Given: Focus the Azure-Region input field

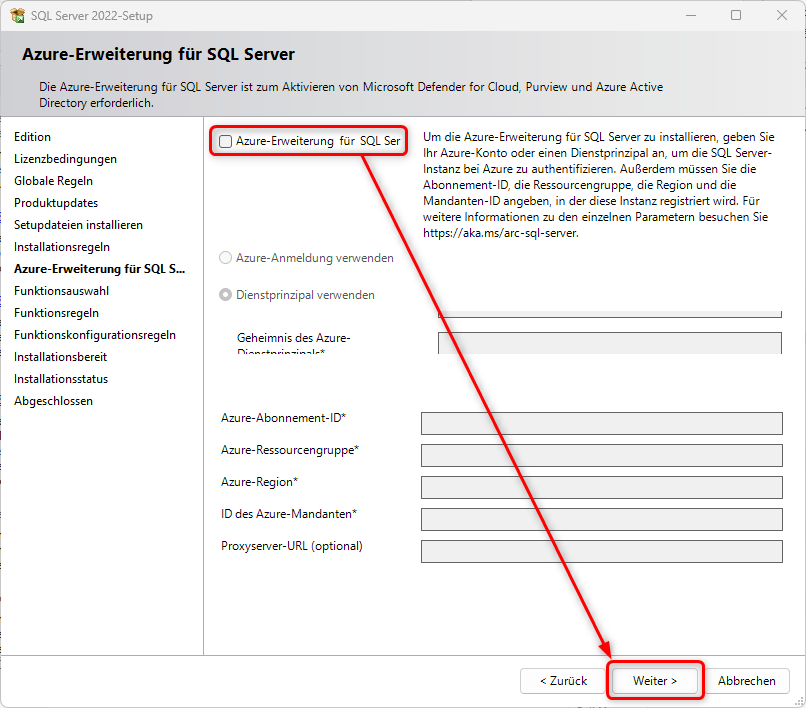Looking at the screenshot, I should click(601, 487).
